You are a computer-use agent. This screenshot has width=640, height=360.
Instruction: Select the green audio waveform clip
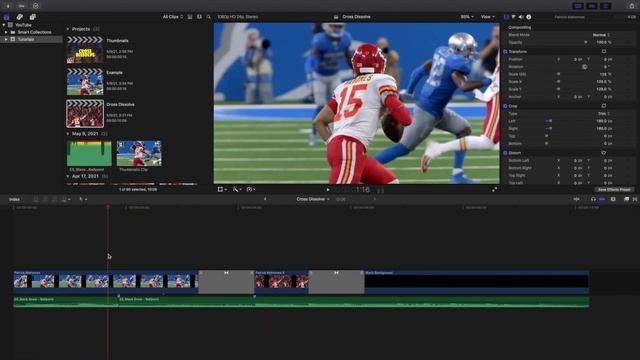89,153
